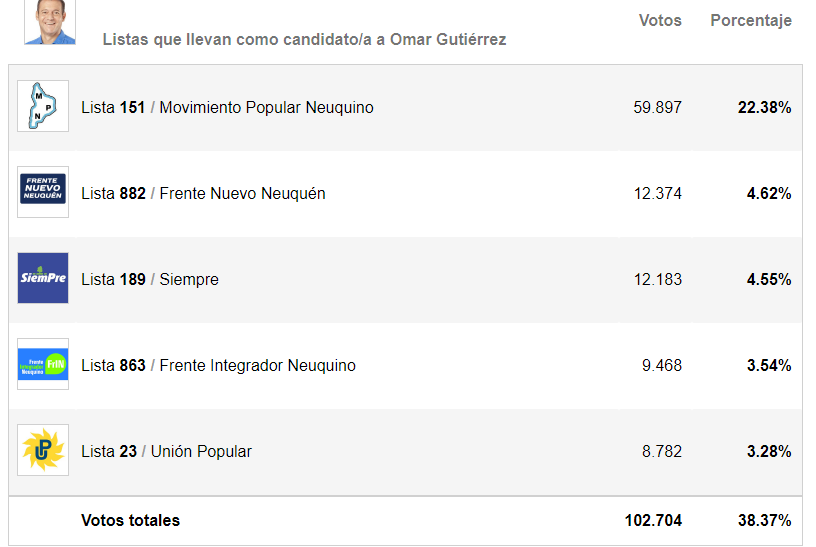Click the Movimiento Popular Neuquino MPN logo
Image resolution: width=816 pixels, height=547 pixels.
(x=43, y=106)
